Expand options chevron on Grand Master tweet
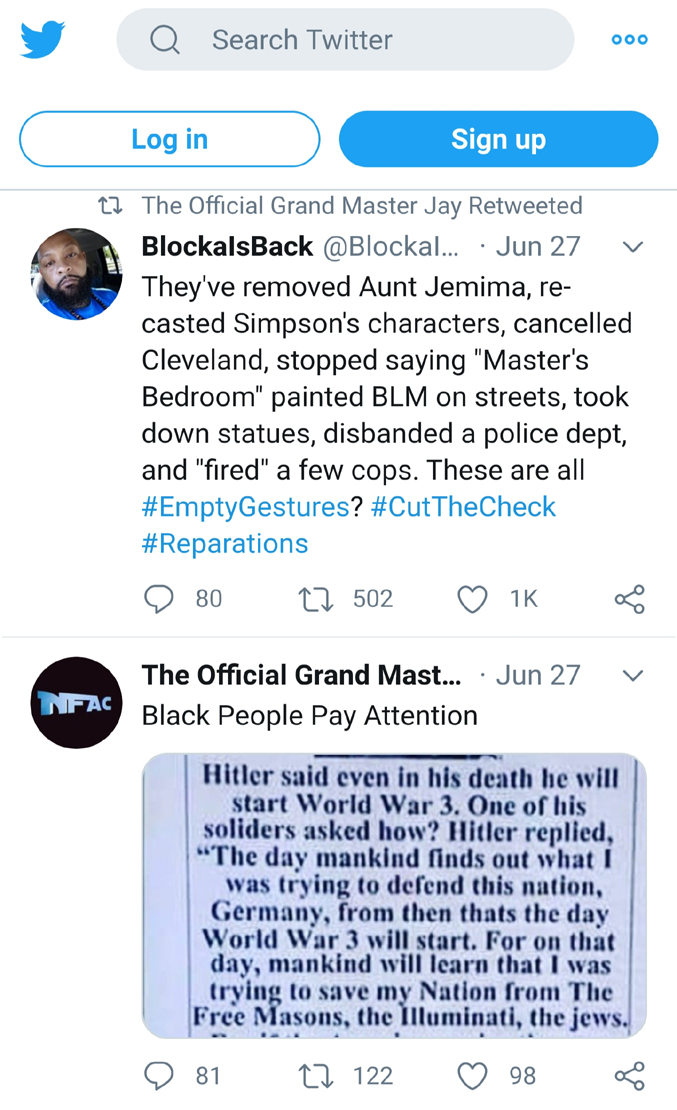The height and width of the screenshot is (1110, 677). (632, 676)
